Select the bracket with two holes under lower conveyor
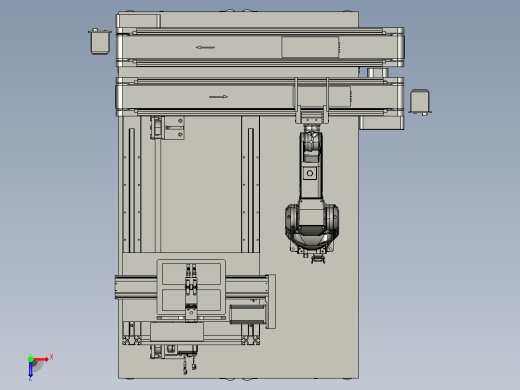 (174, 128)
